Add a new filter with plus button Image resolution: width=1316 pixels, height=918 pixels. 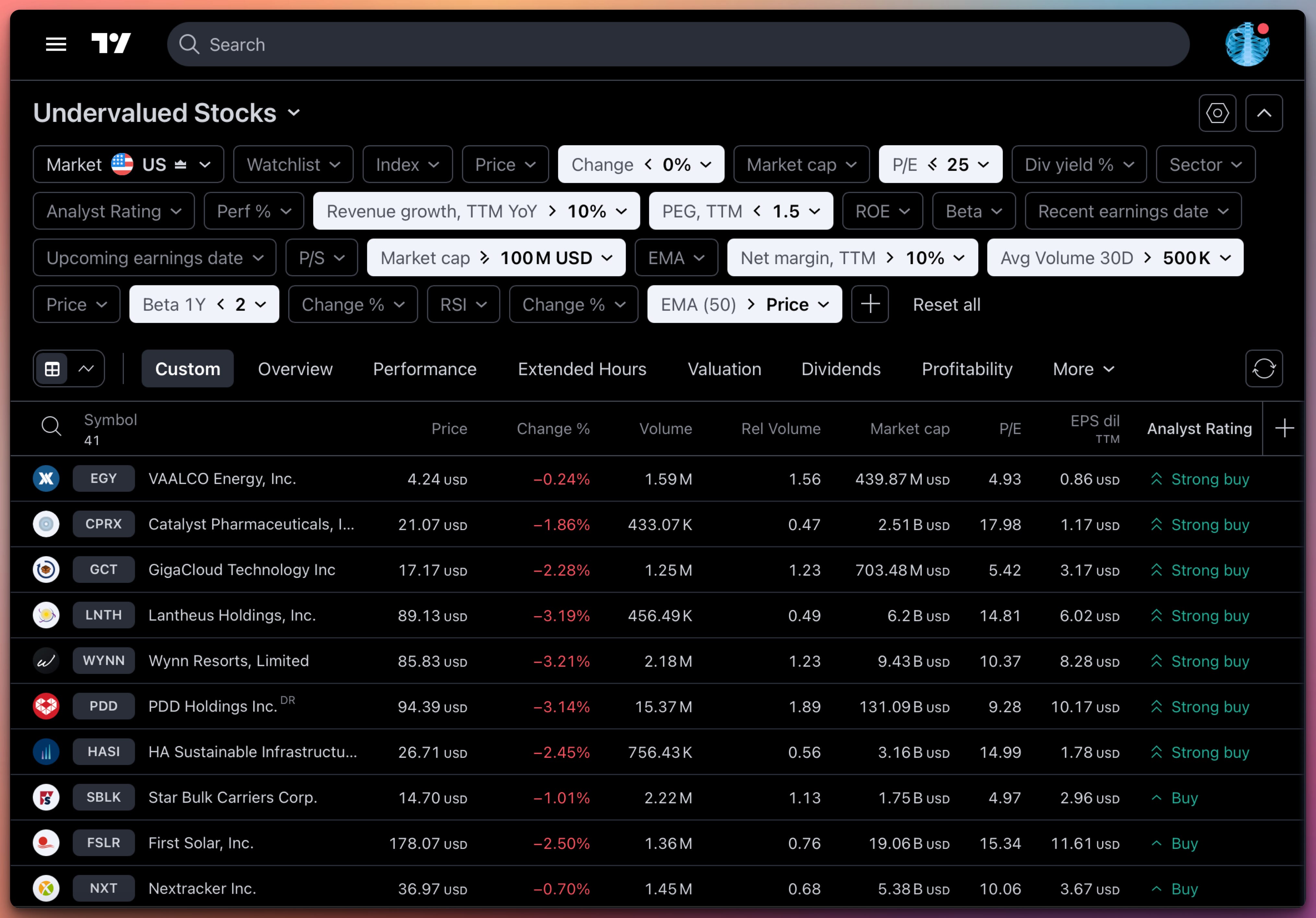[x=869, y=304]
